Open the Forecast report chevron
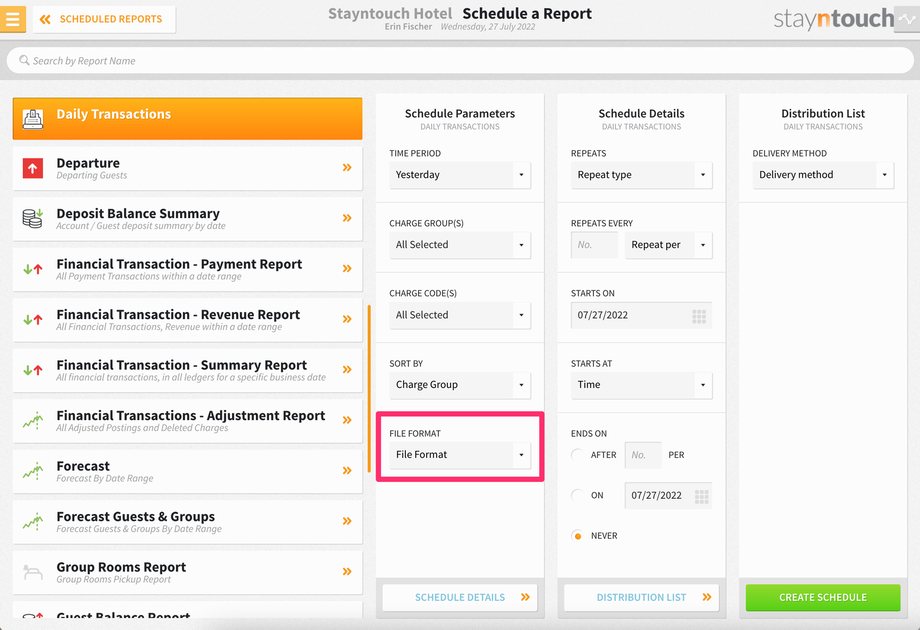Screen dimensions: 920x630 click(347, 470)
